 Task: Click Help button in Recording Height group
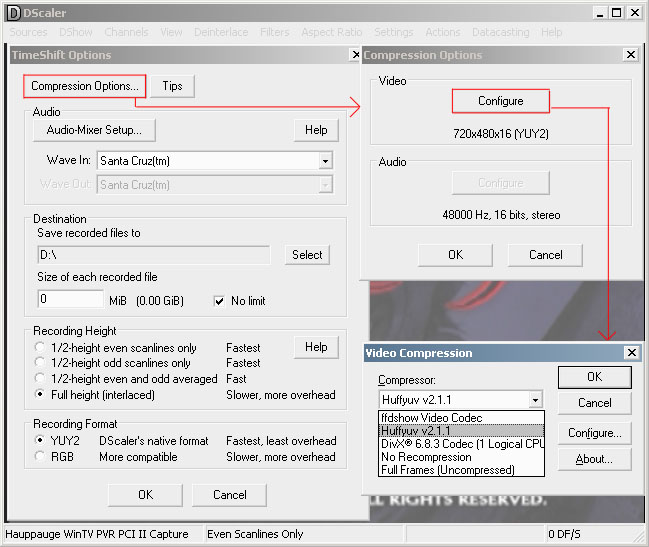316,347
